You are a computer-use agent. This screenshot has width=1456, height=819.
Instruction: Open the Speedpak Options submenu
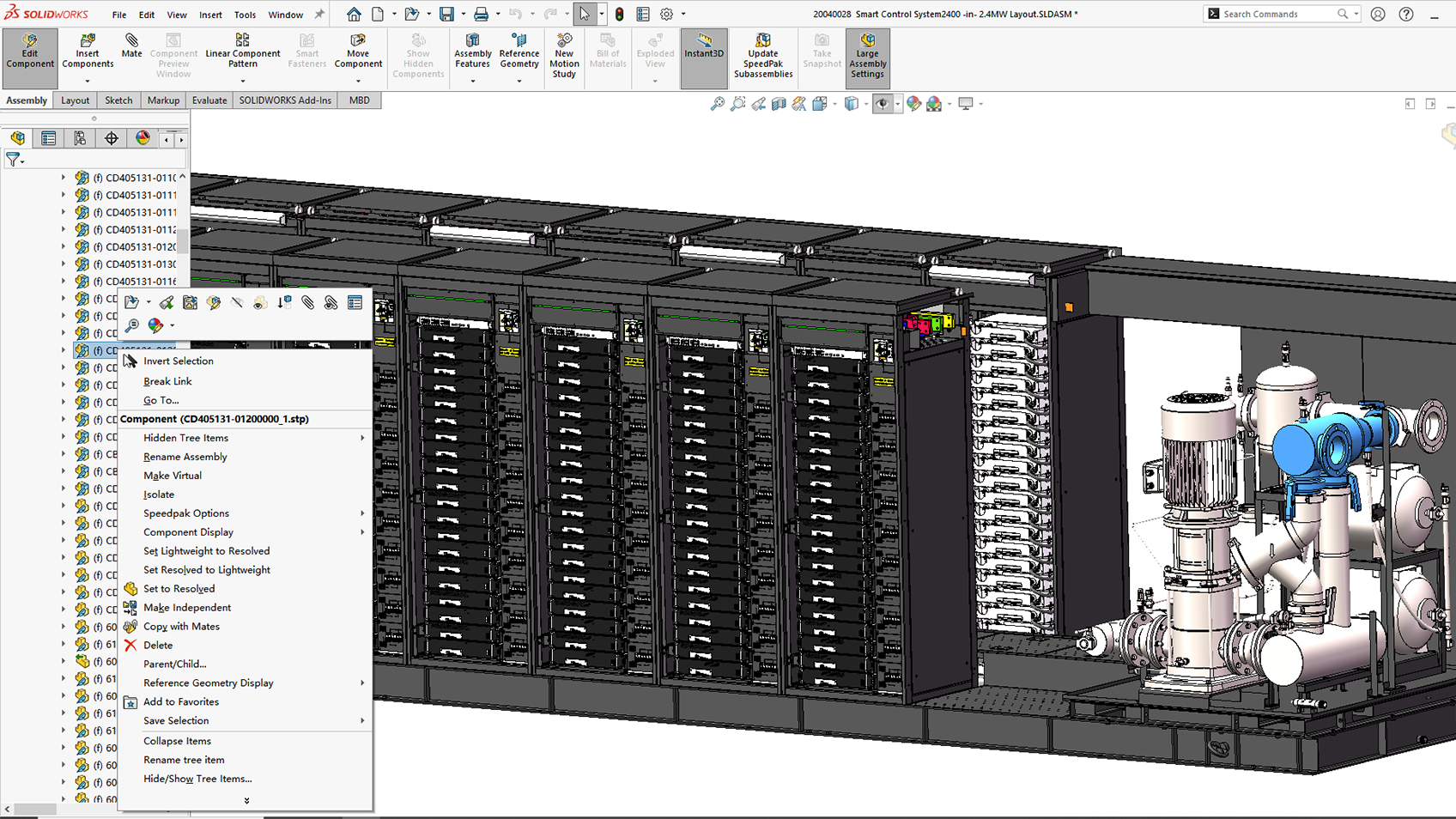(x=246, y=513)
